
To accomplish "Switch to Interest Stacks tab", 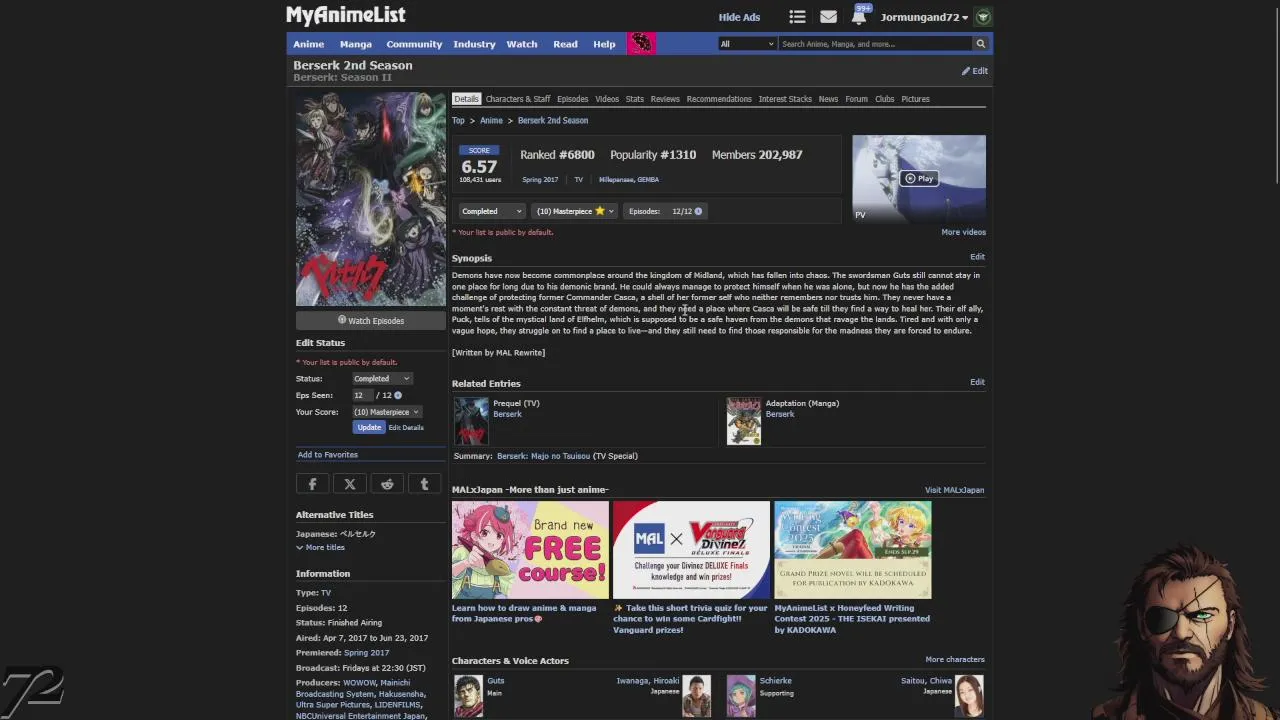I will [x=785, y=99].
